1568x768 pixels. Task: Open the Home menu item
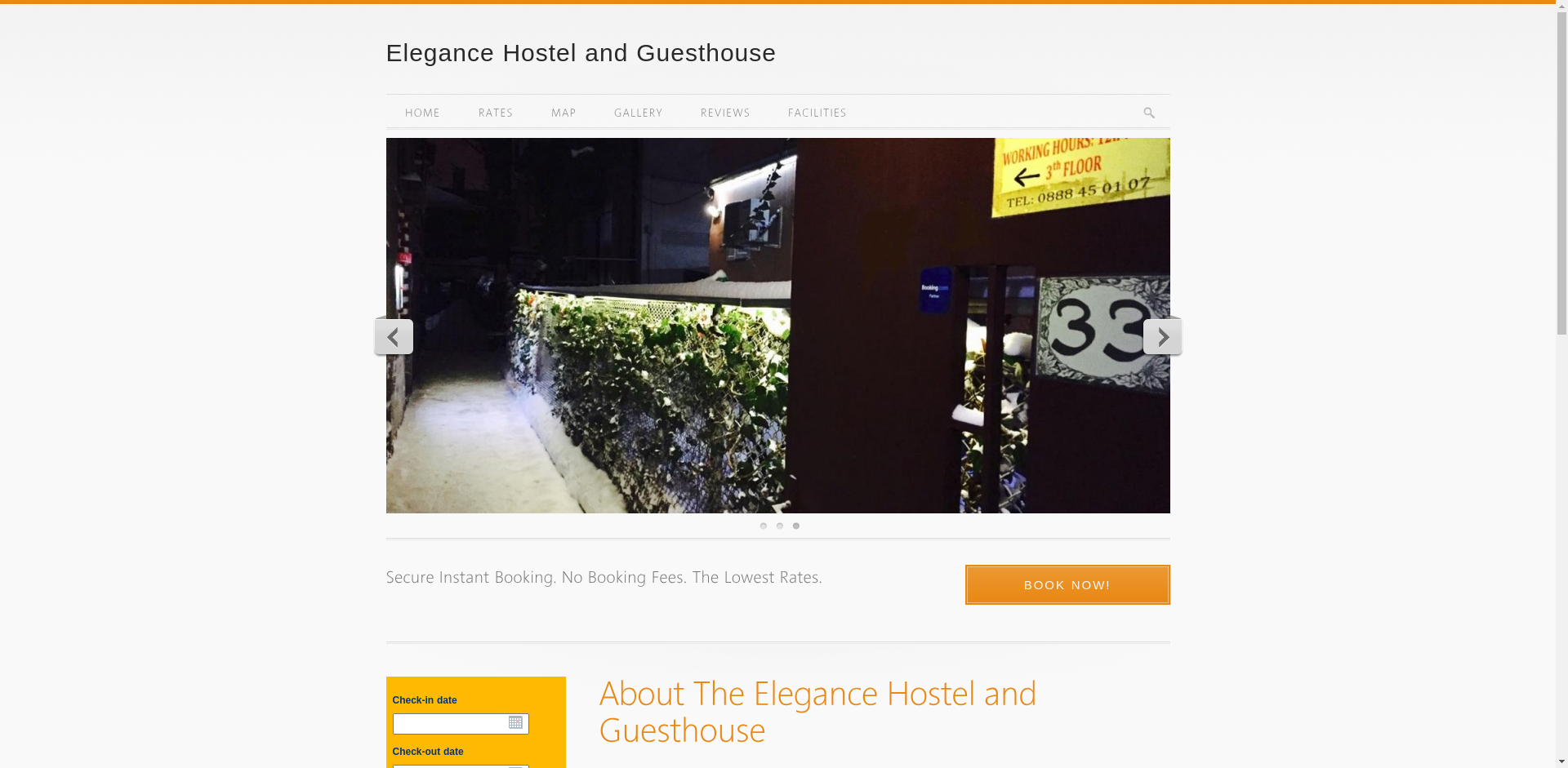click(423, 113)
